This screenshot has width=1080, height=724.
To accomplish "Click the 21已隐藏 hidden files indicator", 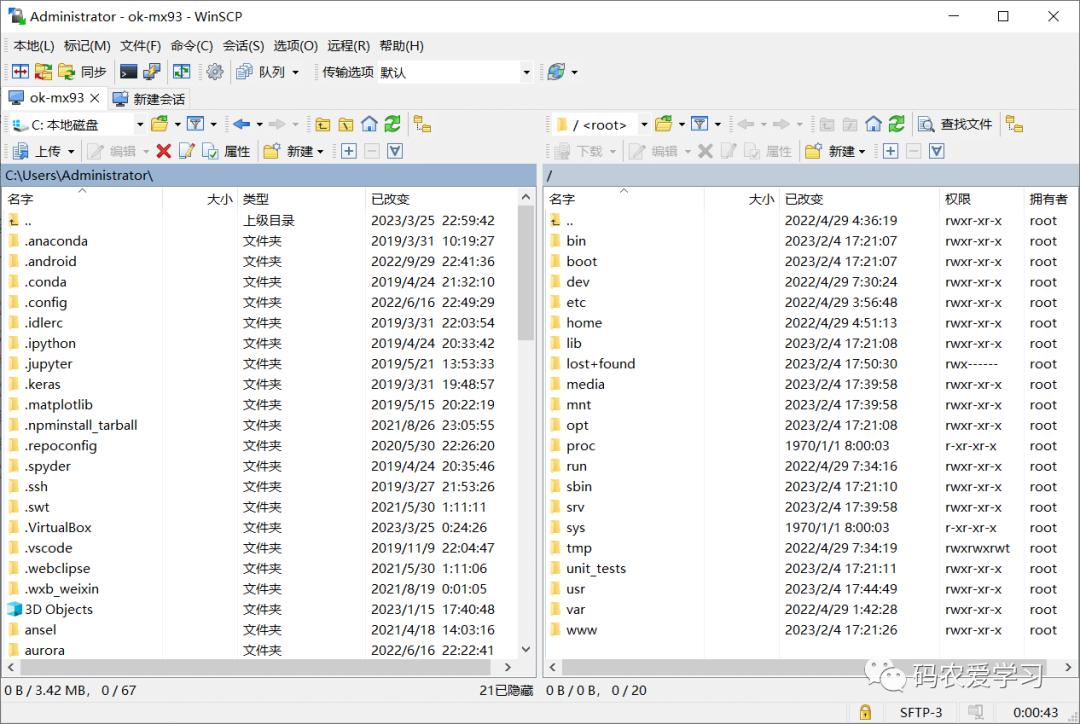I will [x=506, y=690].
